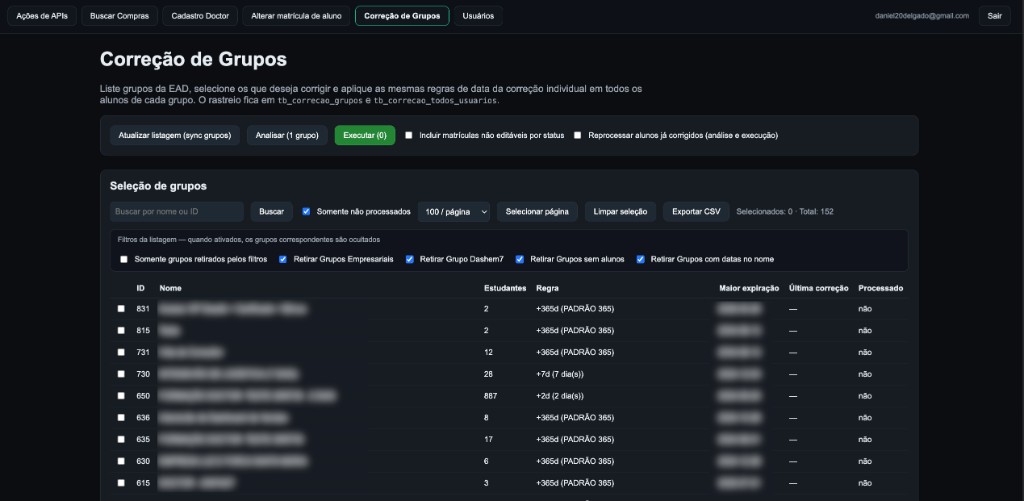This screenshot has width=1024, height=501.
Task: Click the Regra column header
Action: [x=547, y=288]
